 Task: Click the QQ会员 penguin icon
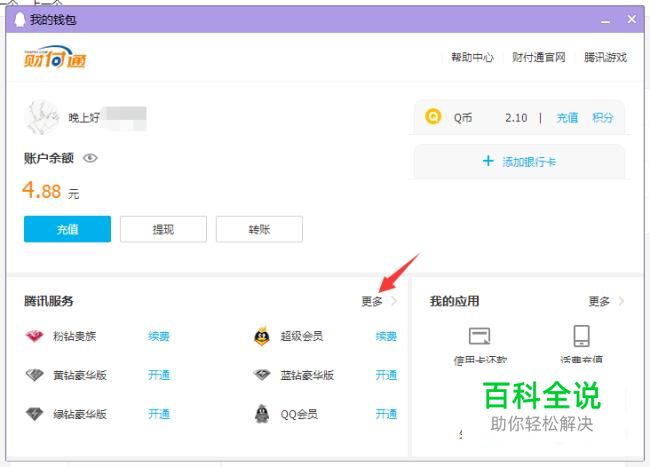pos(262,414)
